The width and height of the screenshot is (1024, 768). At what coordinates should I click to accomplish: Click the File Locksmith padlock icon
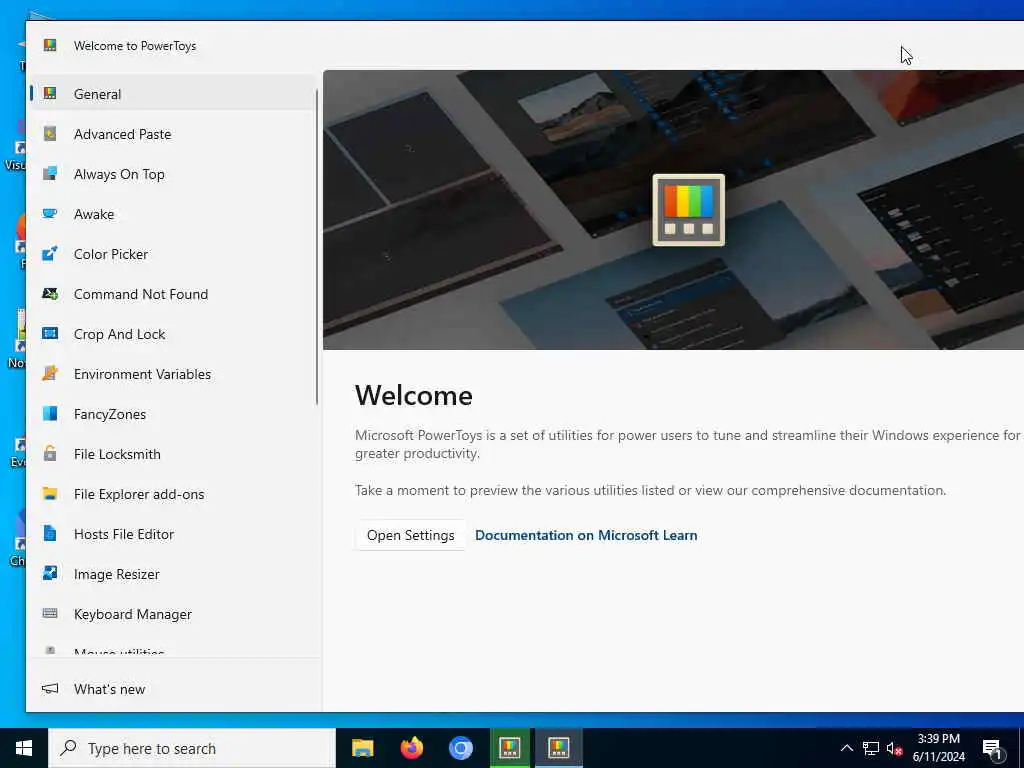click(x=50, y=454)
